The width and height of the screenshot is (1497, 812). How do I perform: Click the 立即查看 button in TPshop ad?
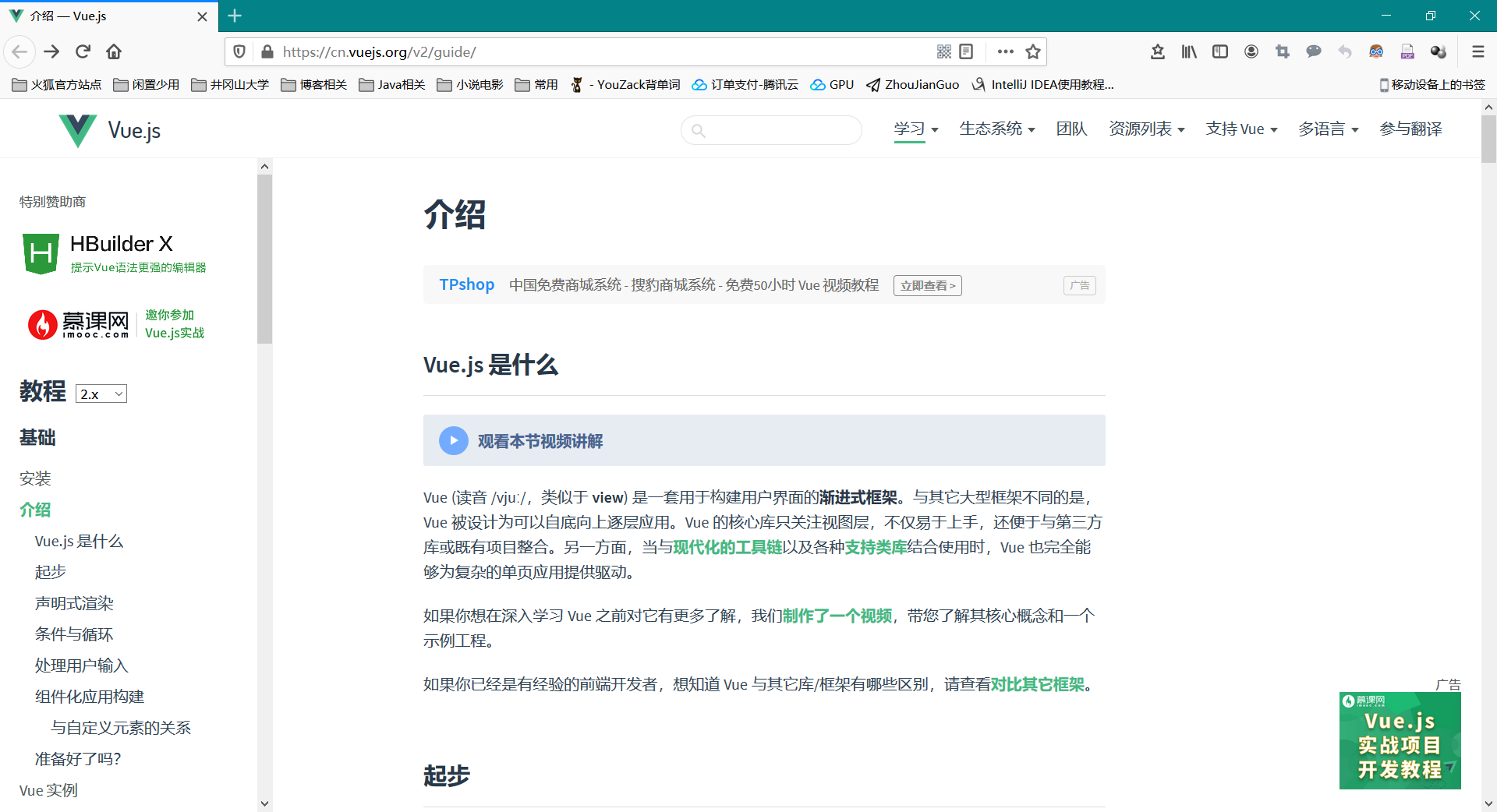point(927,286)
